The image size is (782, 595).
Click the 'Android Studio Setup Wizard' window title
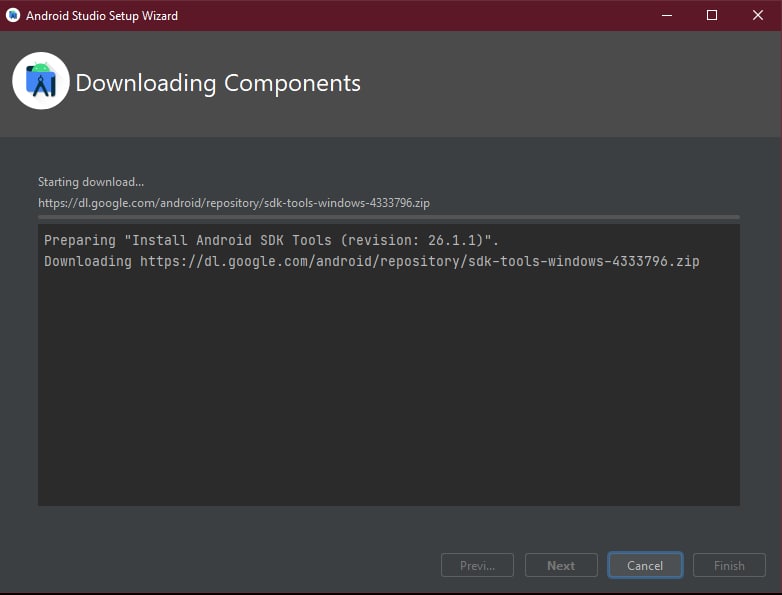102,15
